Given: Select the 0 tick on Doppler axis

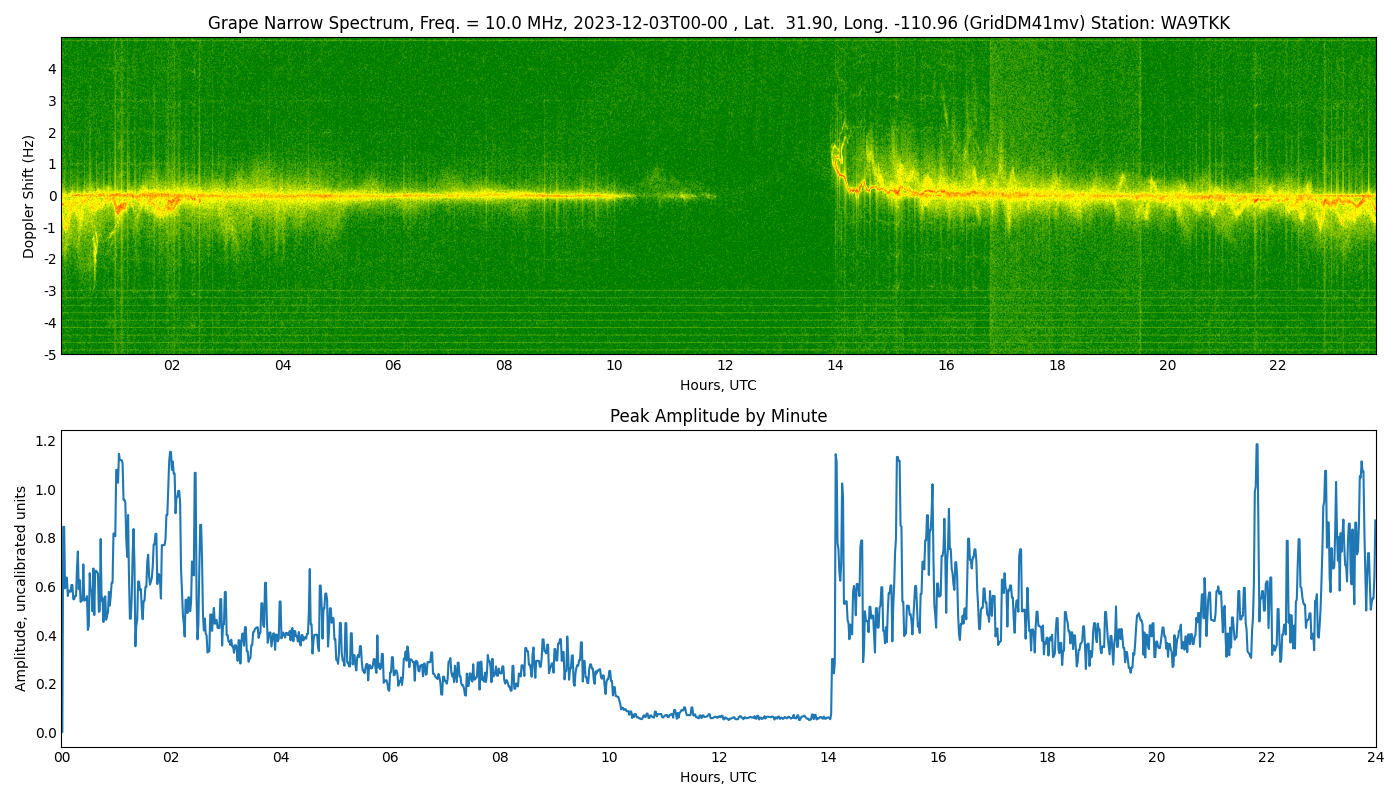Looking at the screenshot, I should pyautogui.click(x=51, y=196).
